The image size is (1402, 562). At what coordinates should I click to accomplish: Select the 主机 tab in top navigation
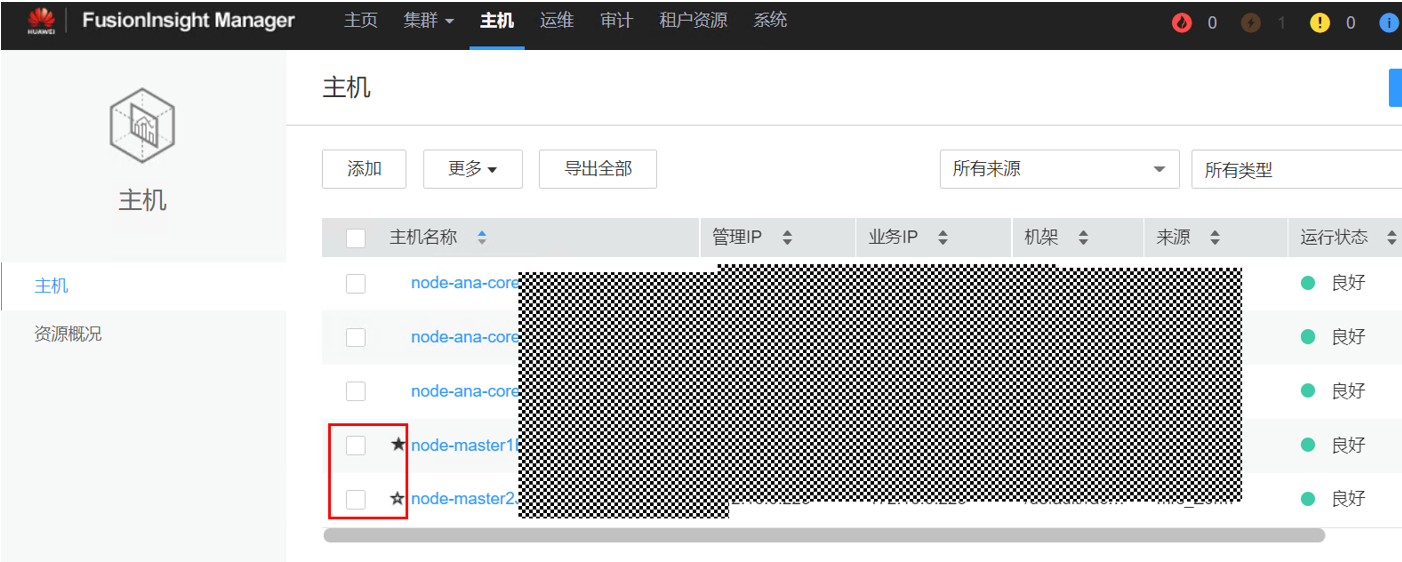[x=497, y=21]
